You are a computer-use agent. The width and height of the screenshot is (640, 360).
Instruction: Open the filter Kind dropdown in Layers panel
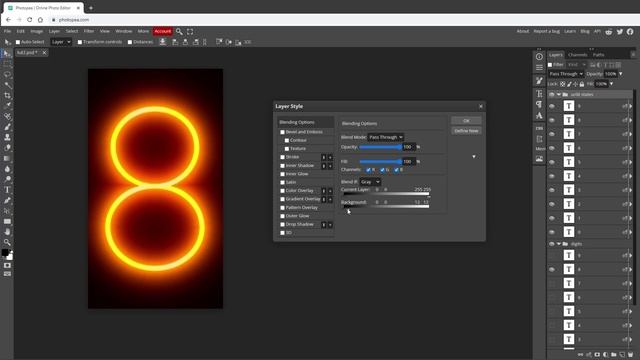click(576, 64)
